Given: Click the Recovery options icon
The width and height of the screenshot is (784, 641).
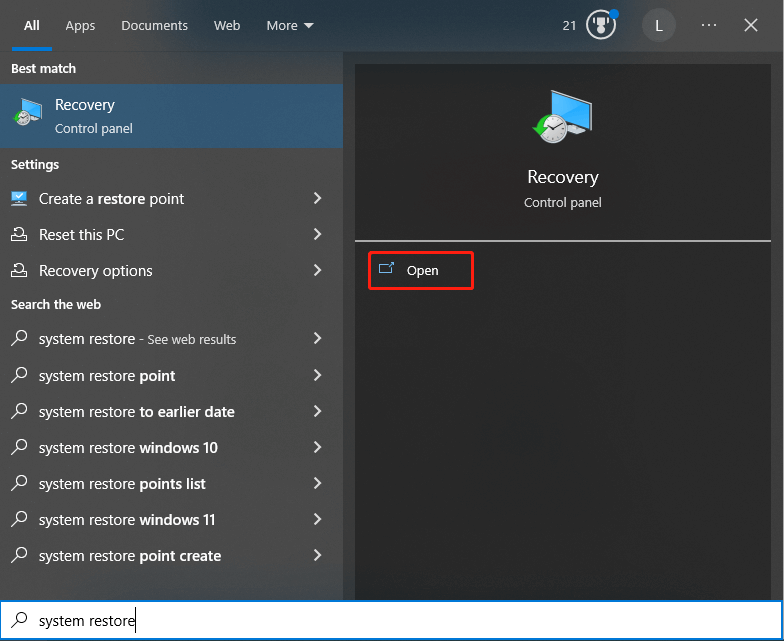Looking at the screenshot, I should pyautogui.click(x=19, y=271).
